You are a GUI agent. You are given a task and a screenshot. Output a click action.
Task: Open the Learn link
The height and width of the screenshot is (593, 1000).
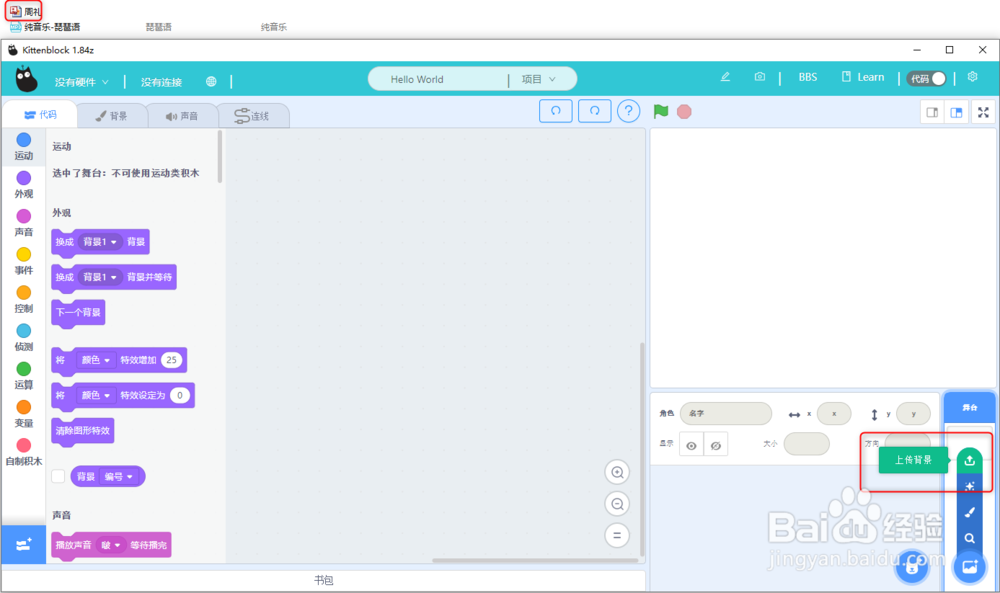pyautogui.click(x=863, y=77)
